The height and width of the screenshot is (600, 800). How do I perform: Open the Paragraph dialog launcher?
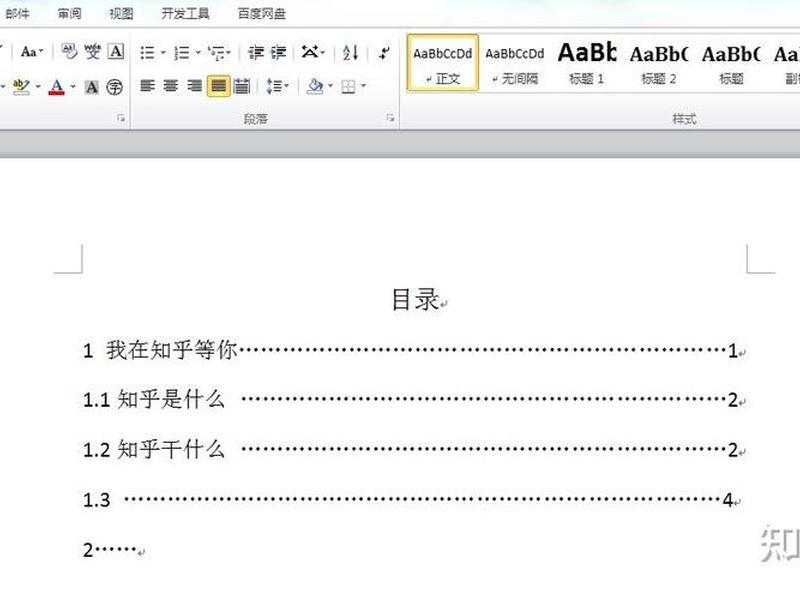390,118
